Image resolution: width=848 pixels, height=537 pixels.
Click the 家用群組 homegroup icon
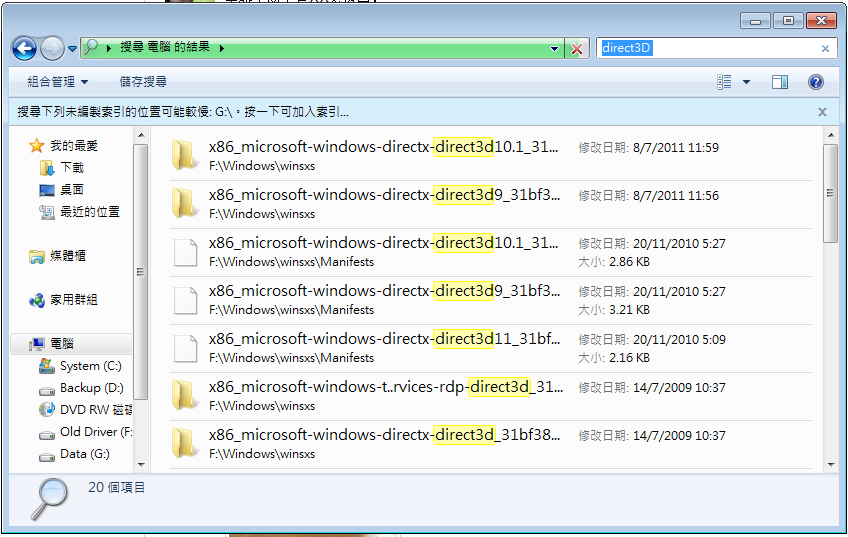pyautogui.click(x=37, y=300)
